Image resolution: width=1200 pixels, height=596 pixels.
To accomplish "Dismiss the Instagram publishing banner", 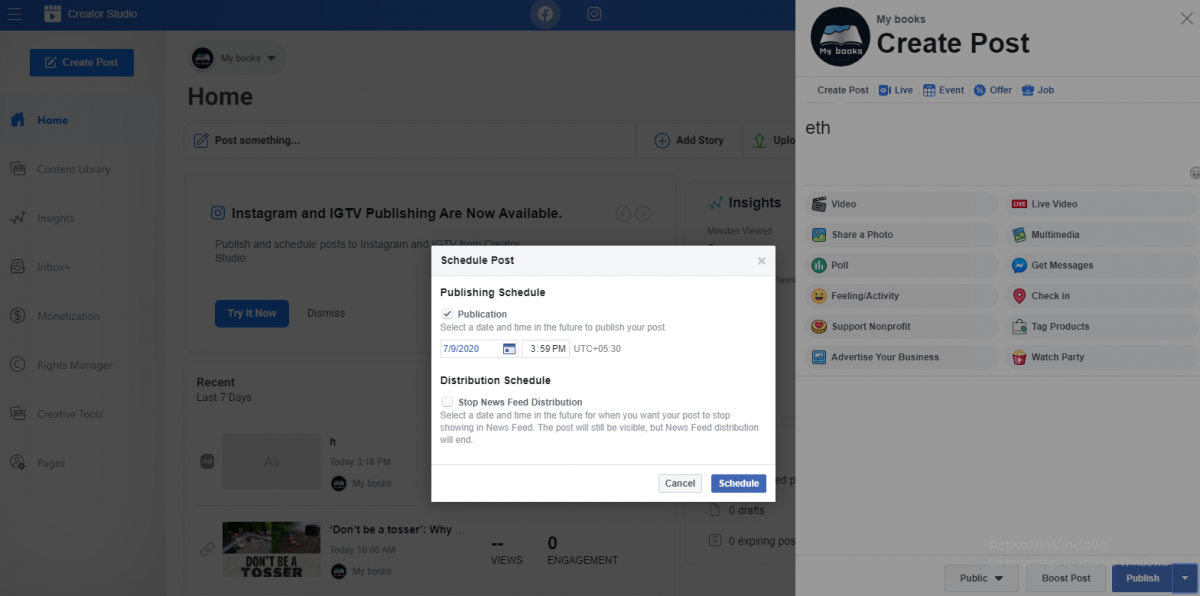I will coord(326,313).
